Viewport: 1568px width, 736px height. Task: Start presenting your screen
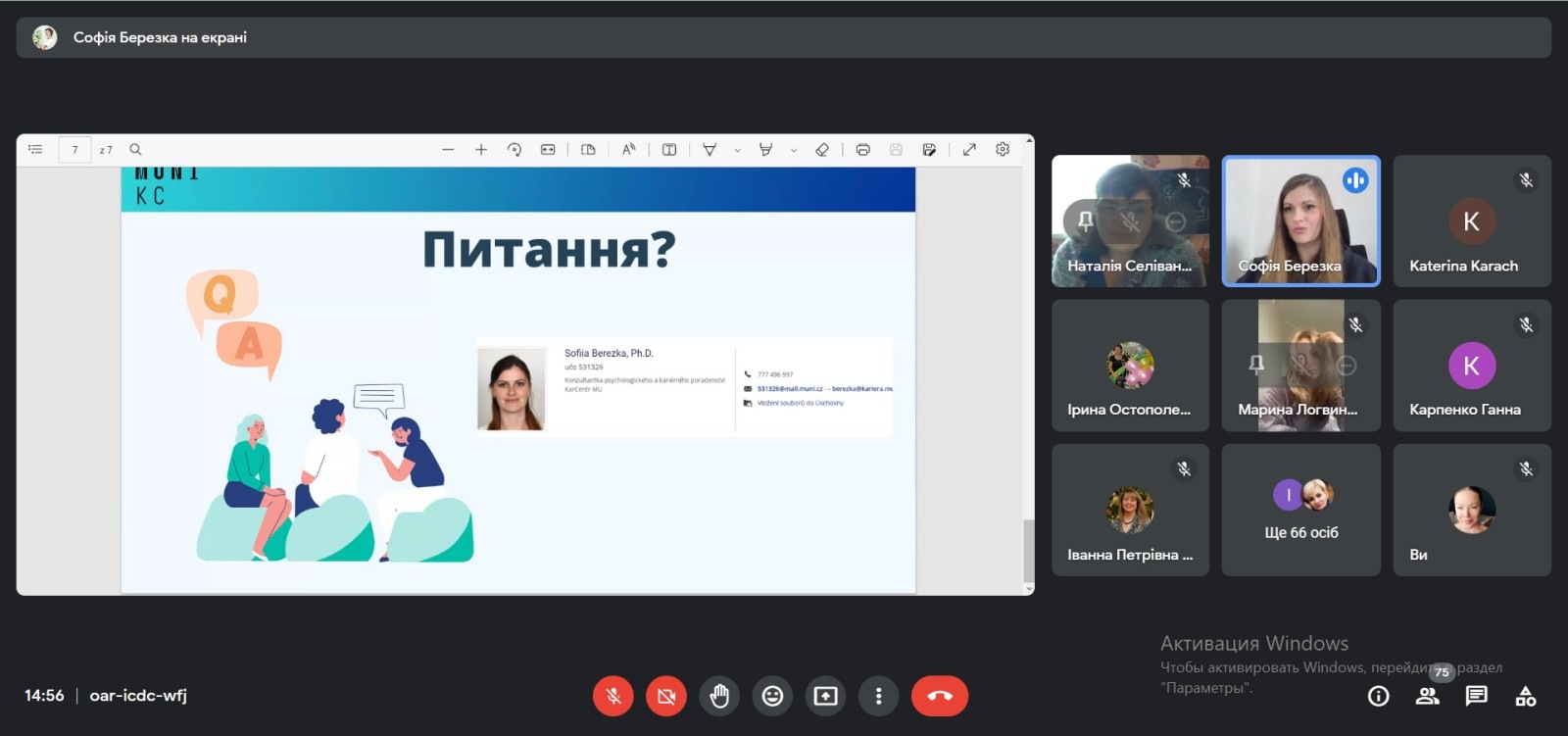click(825, 696)
